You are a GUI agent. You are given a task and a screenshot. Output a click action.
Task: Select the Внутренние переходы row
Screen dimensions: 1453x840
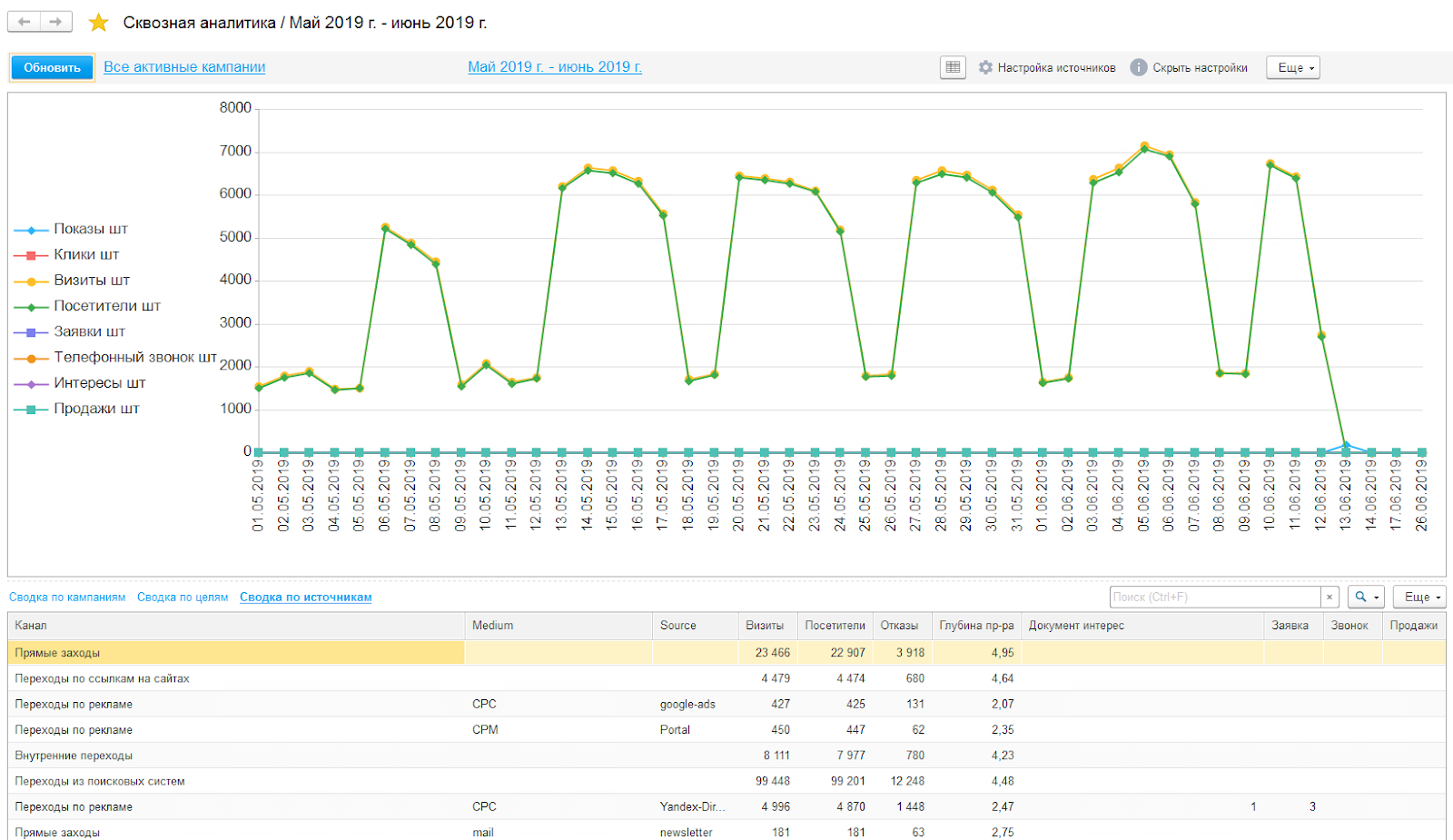[x=726, y=756]
